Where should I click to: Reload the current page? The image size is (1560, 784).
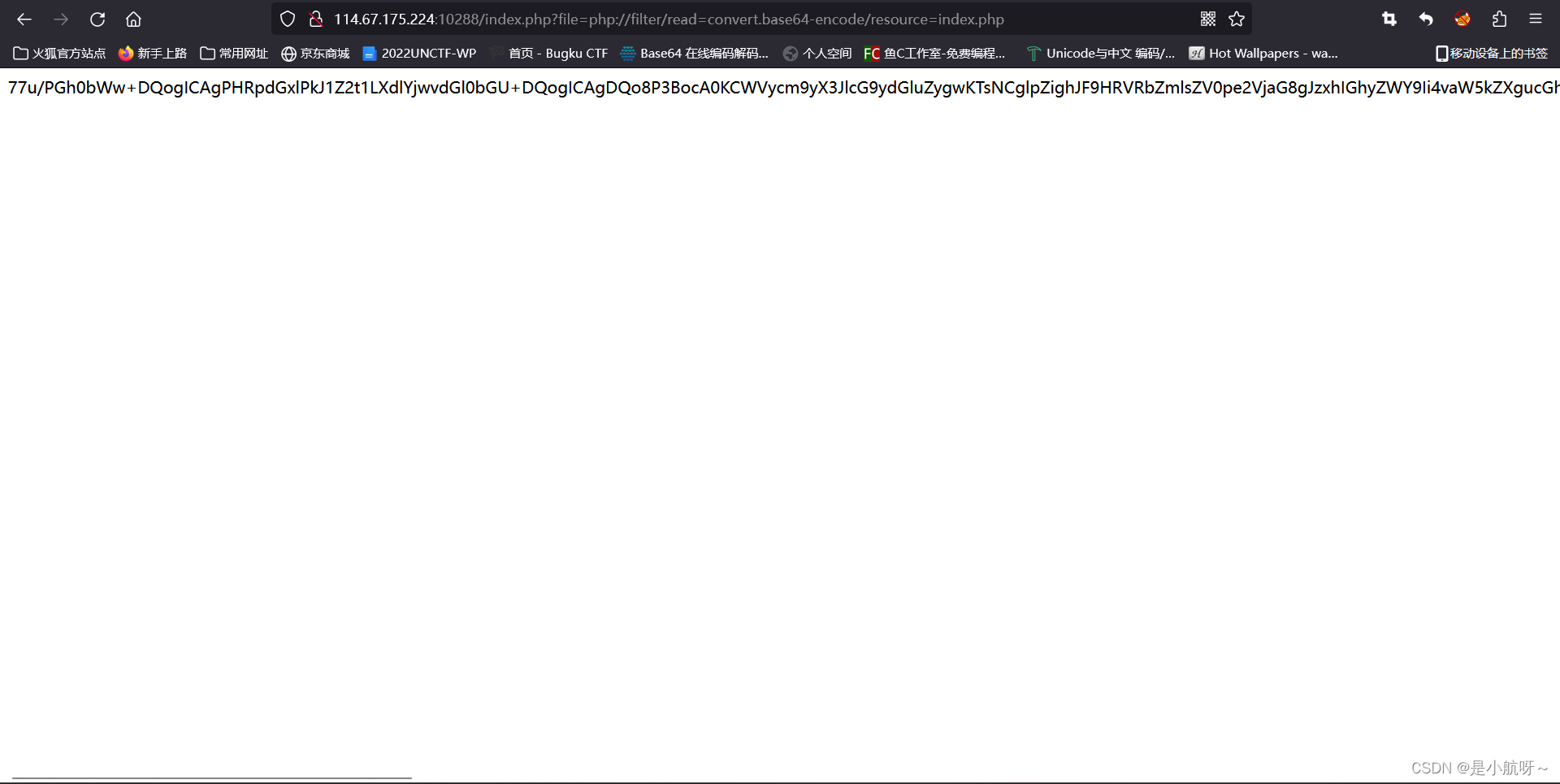coord(97,19)
